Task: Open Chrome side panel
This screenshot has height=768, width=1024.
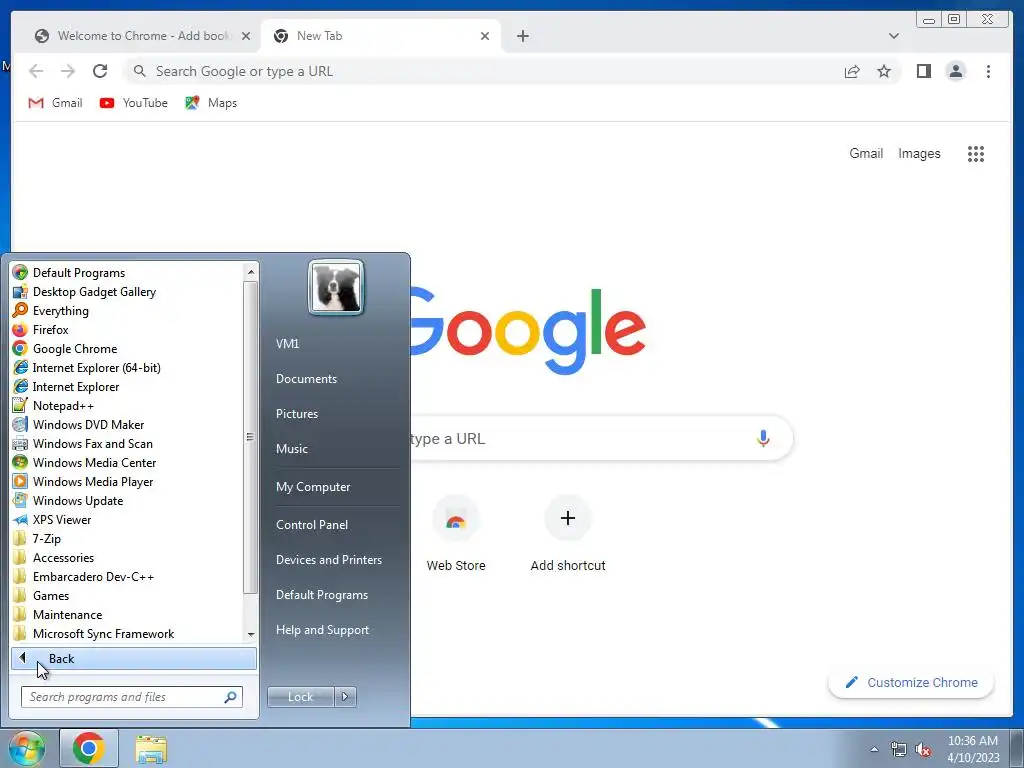Action: (923, 71)
